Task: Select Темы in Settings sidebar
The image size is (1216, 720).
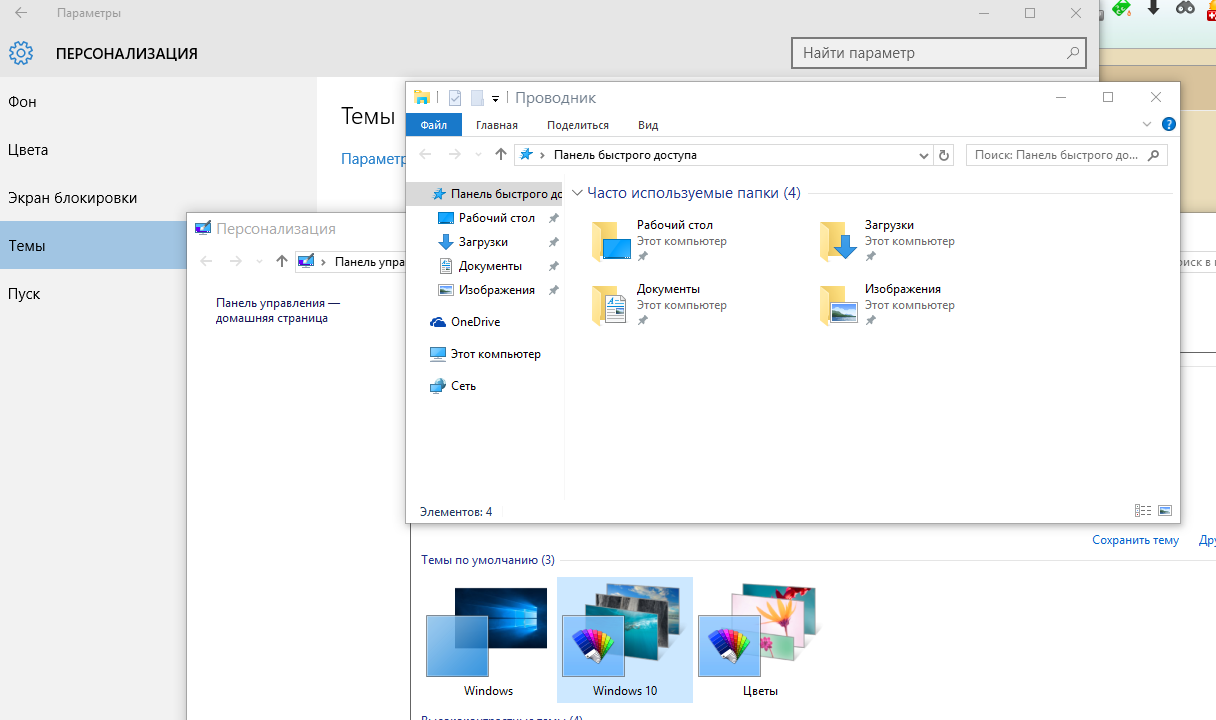Action: 94,246
